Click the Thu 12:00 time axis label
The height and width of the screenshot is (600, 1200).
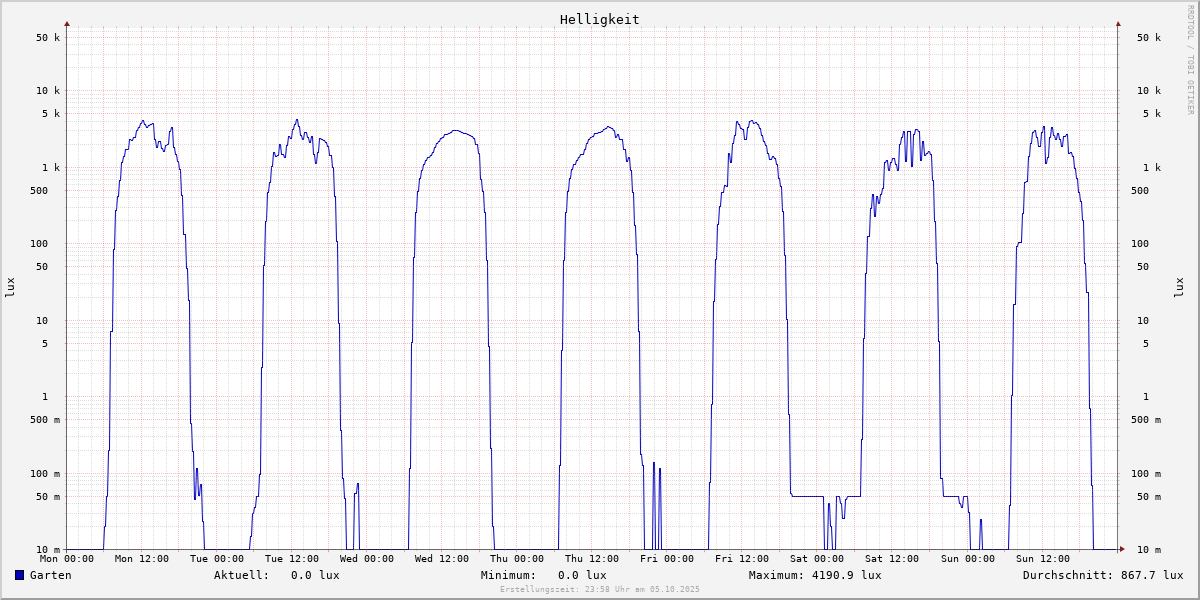pyautogui.click(x=592, y=559)
